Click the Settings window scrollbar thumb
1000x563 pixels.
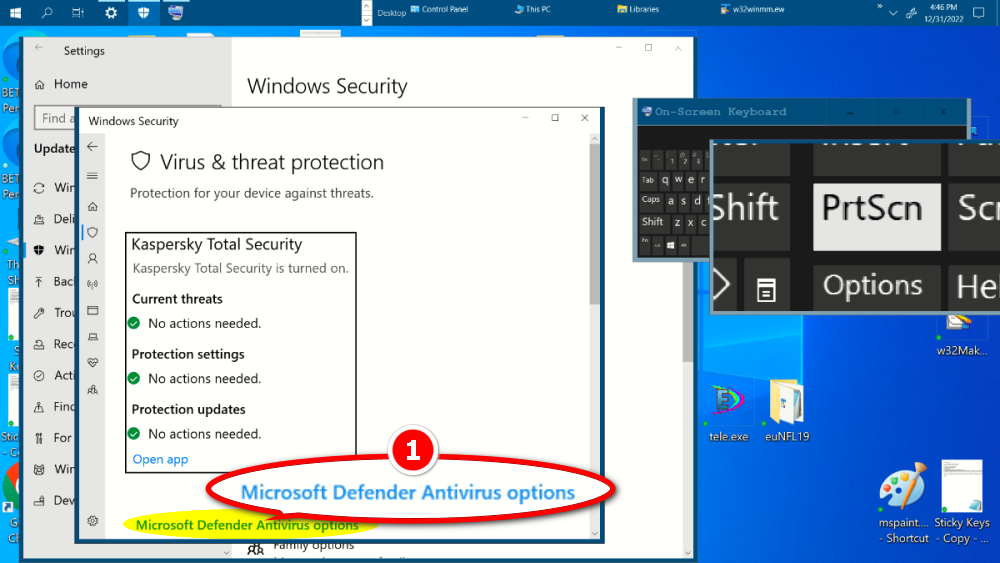[688, 312]
